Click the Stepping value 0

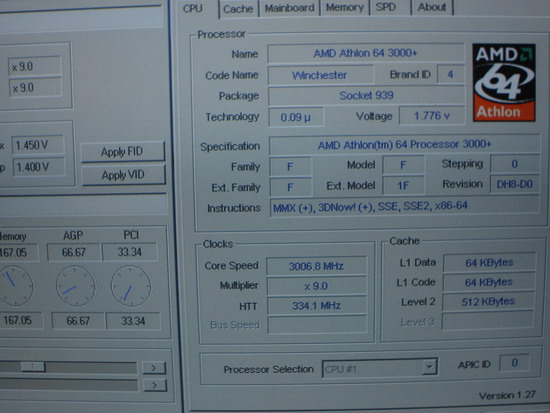pos(515,164)
